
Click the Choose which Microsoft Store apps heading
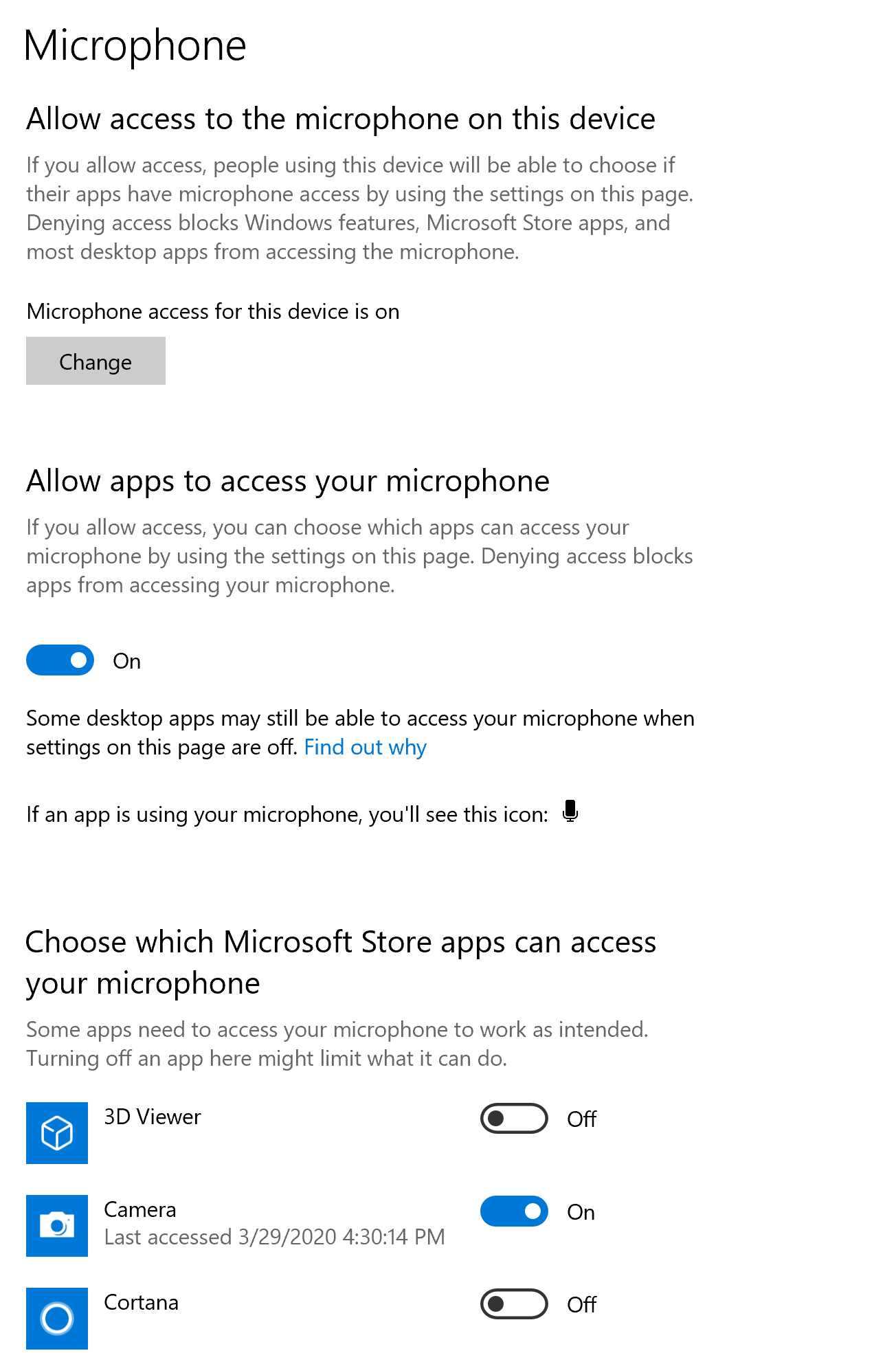341,962
